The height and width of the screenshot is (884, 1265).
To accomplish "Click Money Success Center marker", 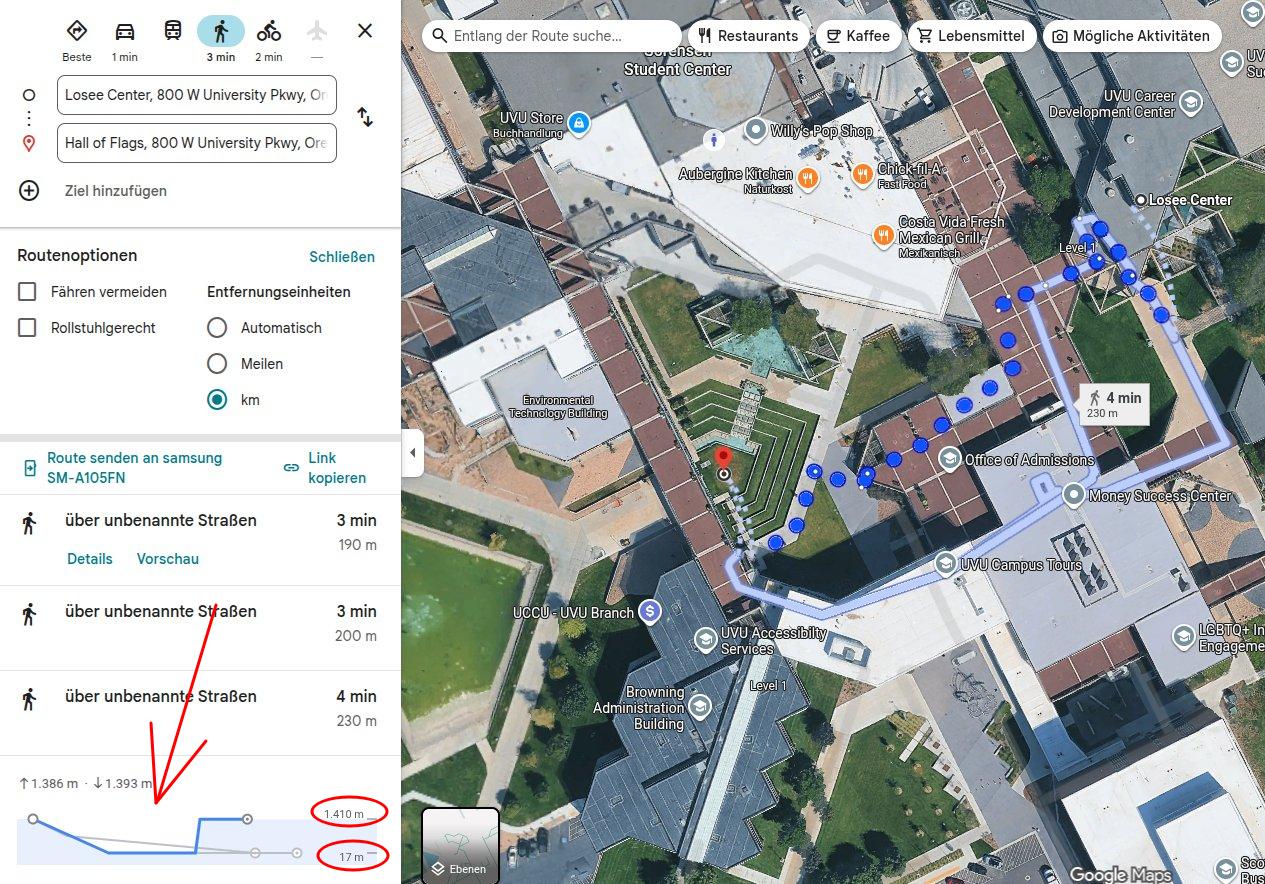I will [x=1074, y=494].
